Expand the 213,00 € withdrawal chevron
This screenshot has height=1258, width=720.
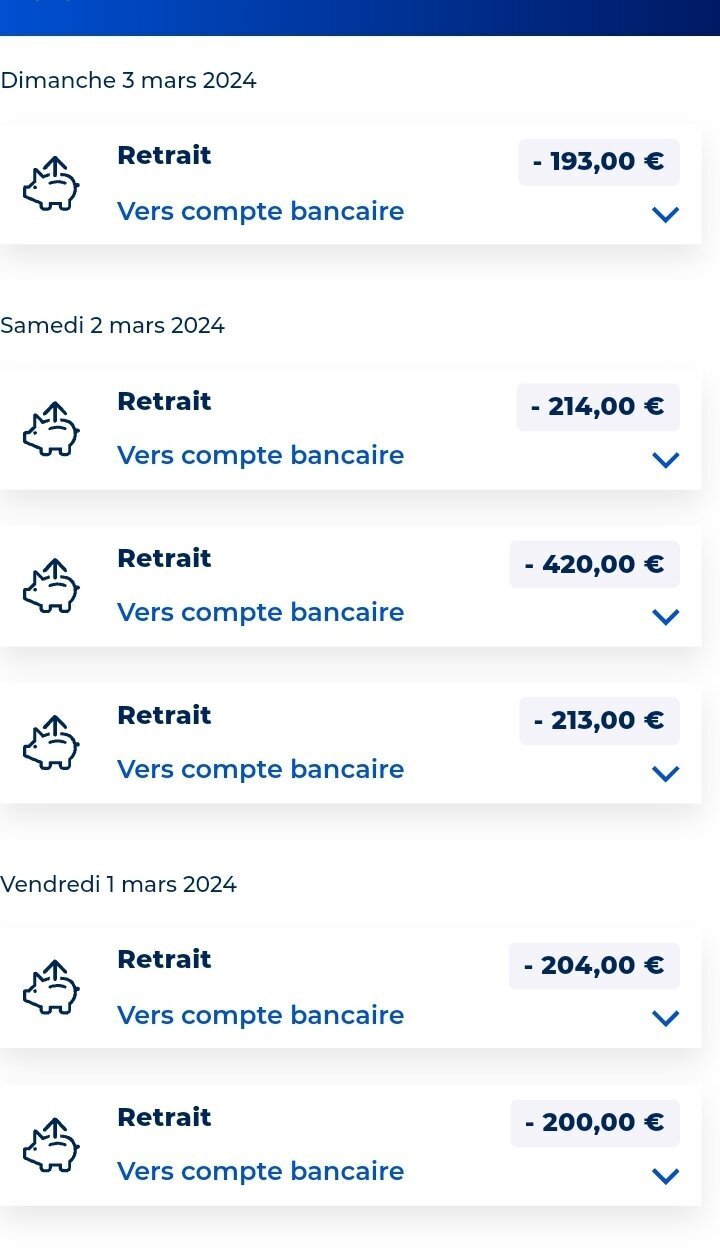[665, 773]
